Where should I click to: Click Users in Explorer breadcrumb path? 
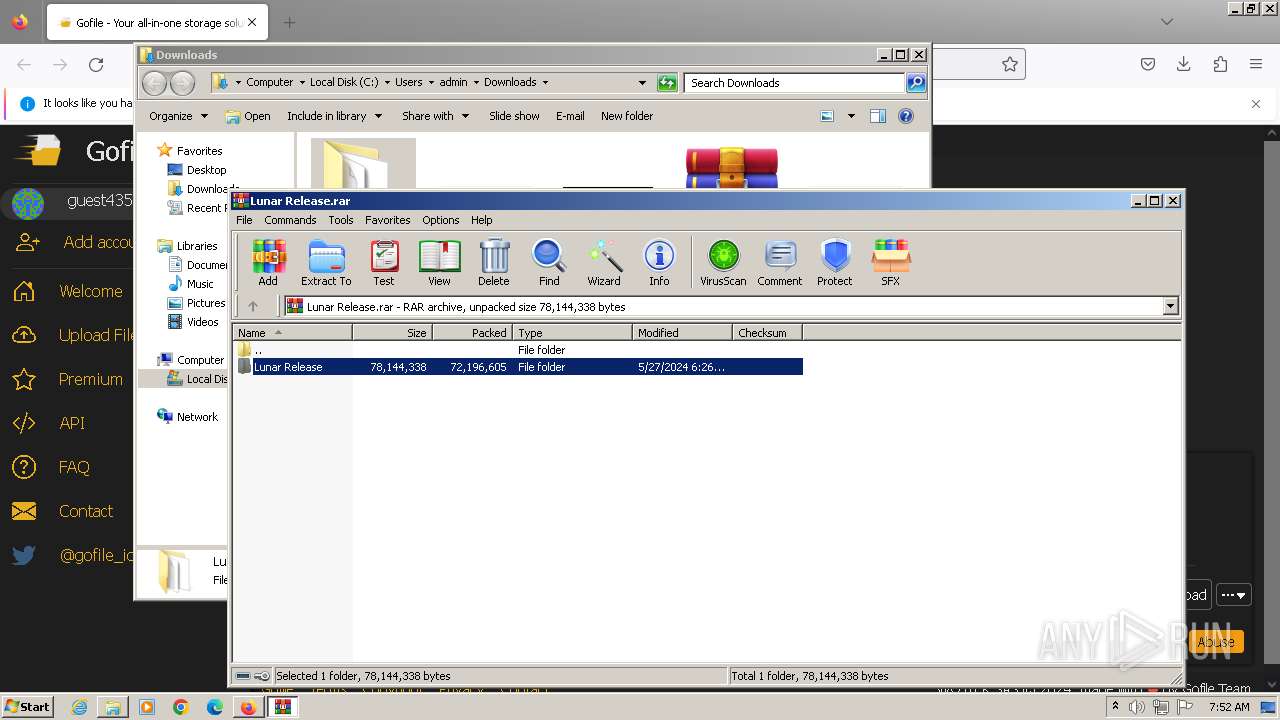point(408,82)
